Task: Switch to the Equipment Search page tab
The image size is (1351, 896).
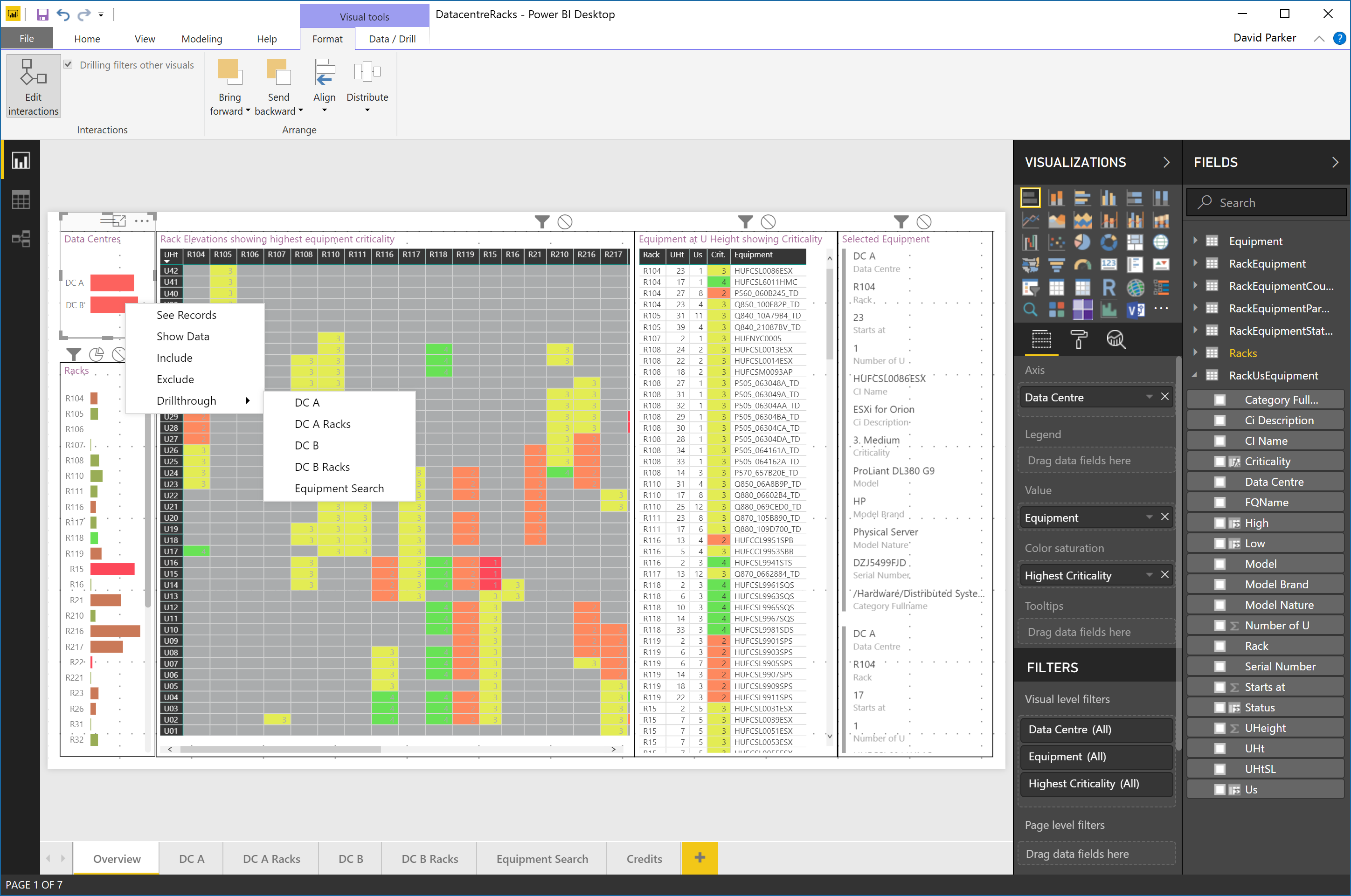Action: [x=541, y=858]
